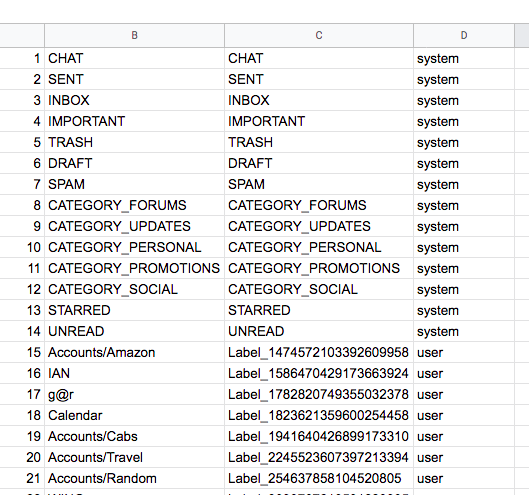Click 'system' cell in STARRED row
Screen dimensions: 529x495
click(x=464, y=310)
